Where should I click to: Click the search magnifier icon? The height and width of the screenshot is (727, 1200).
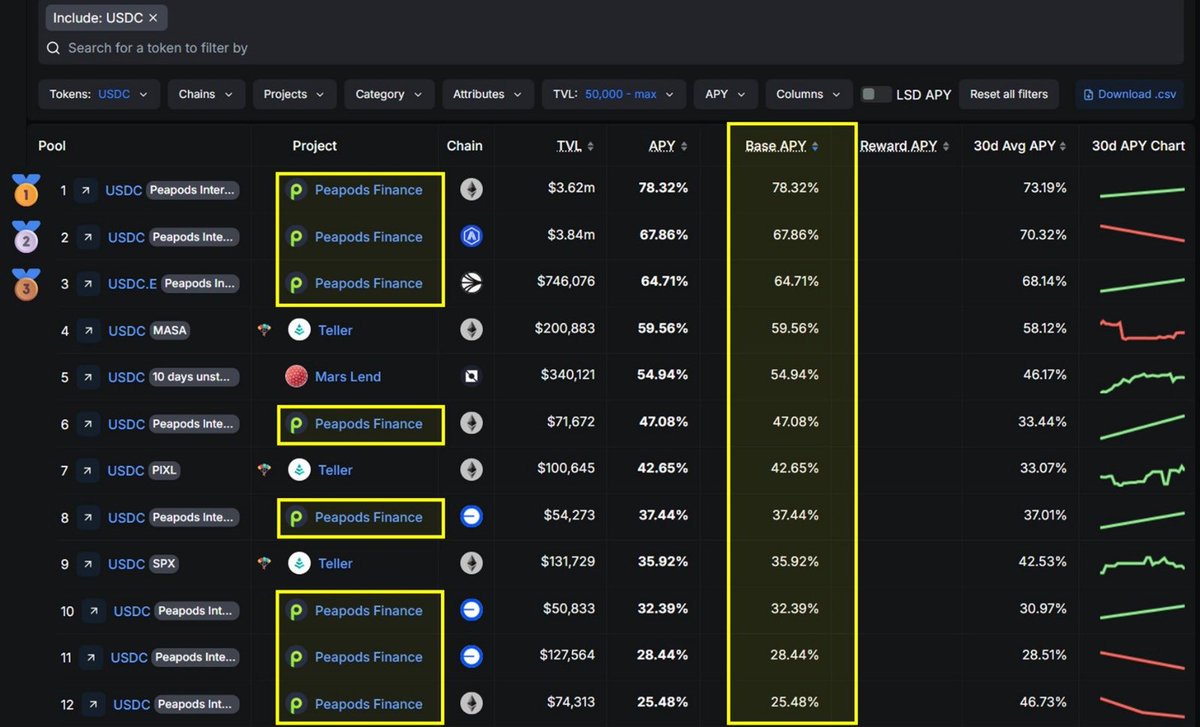pos(53,48)
